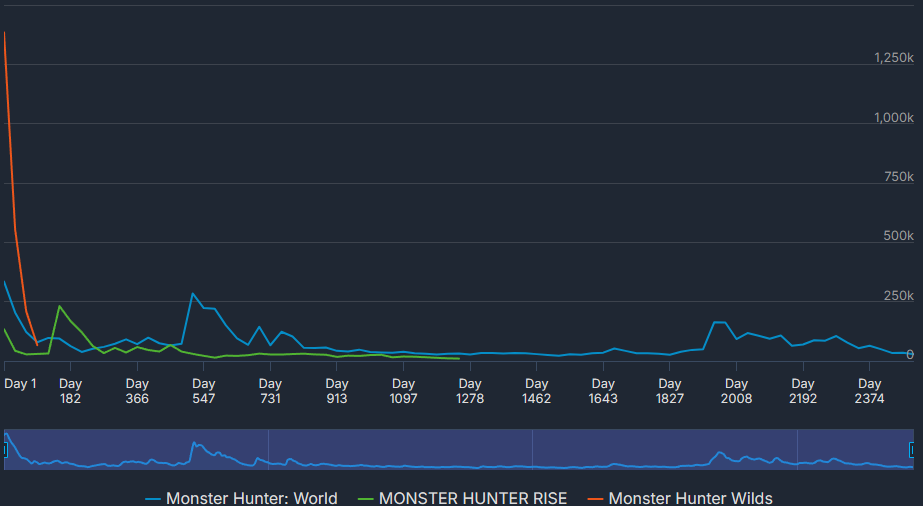
Task: Click the "Day 1827" axis label
Action: [670, 391]
